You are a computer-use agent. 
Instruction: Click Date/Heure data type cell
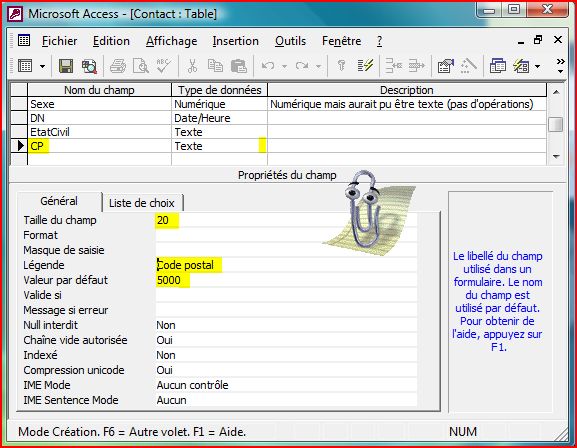click(x=219, y=118)
